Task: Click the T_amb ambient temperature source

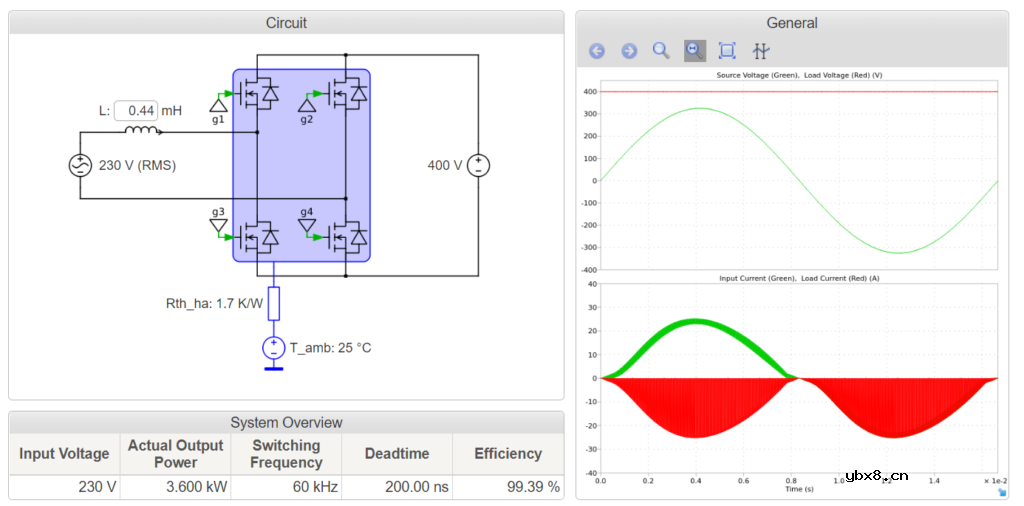Action: tap(273, 348)
